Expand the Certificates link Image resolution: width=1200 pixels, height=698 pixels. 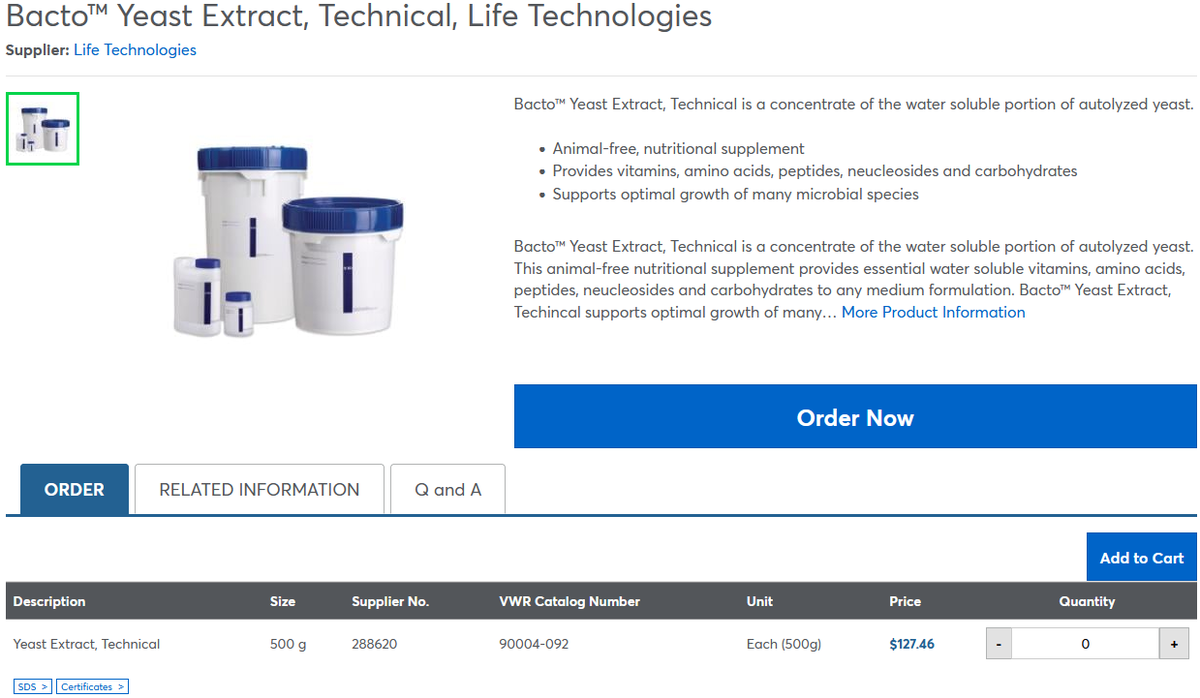92,687
